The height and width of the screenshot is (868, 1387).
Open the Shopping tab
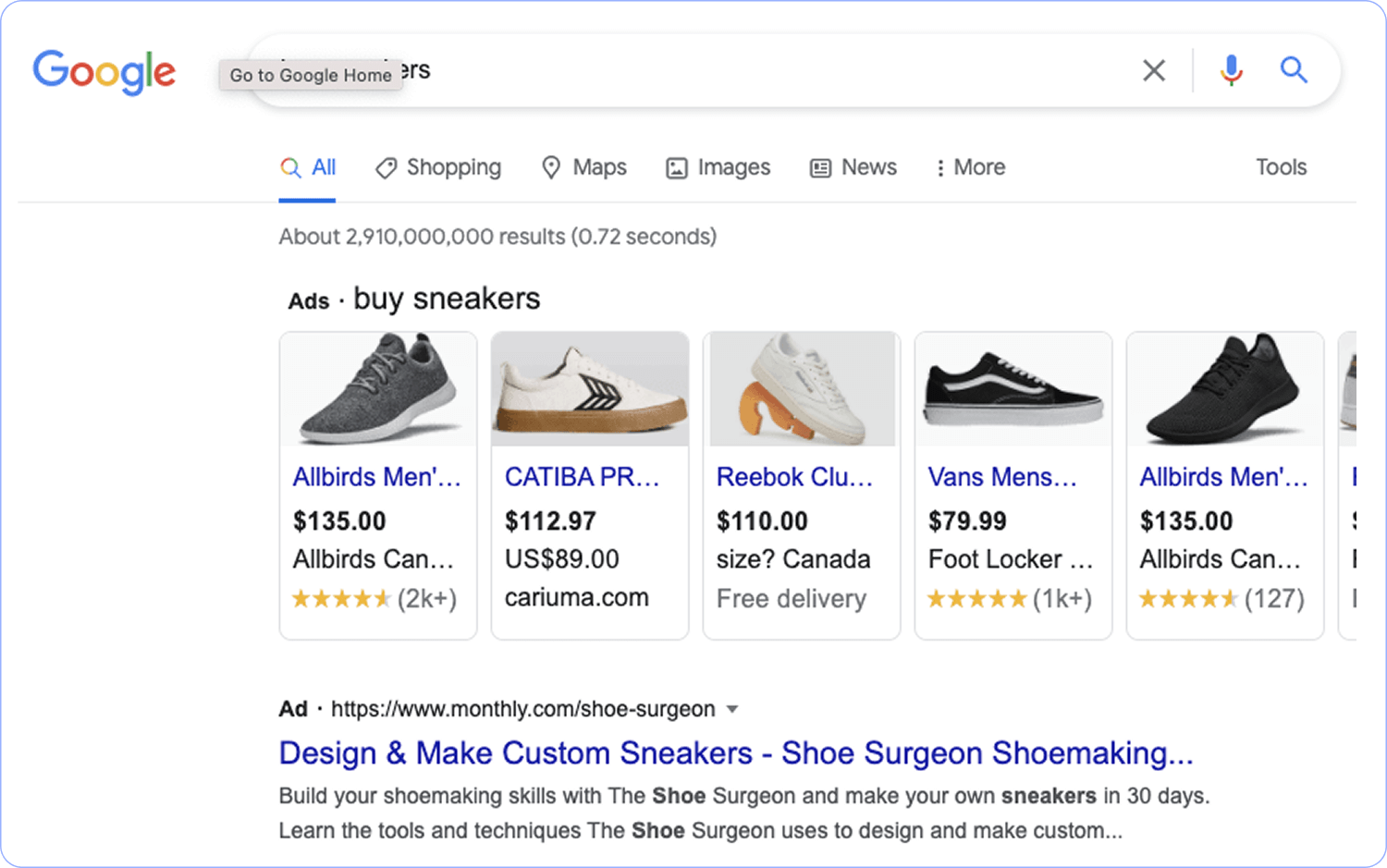coord(438,167)
